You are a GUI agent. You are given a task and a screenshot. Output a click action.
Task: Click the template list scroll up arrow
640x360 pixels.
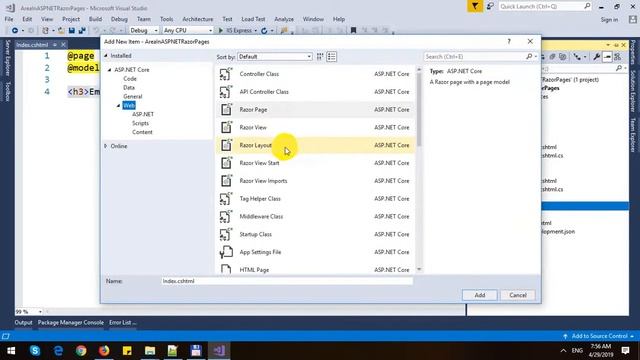coord(419,70)
